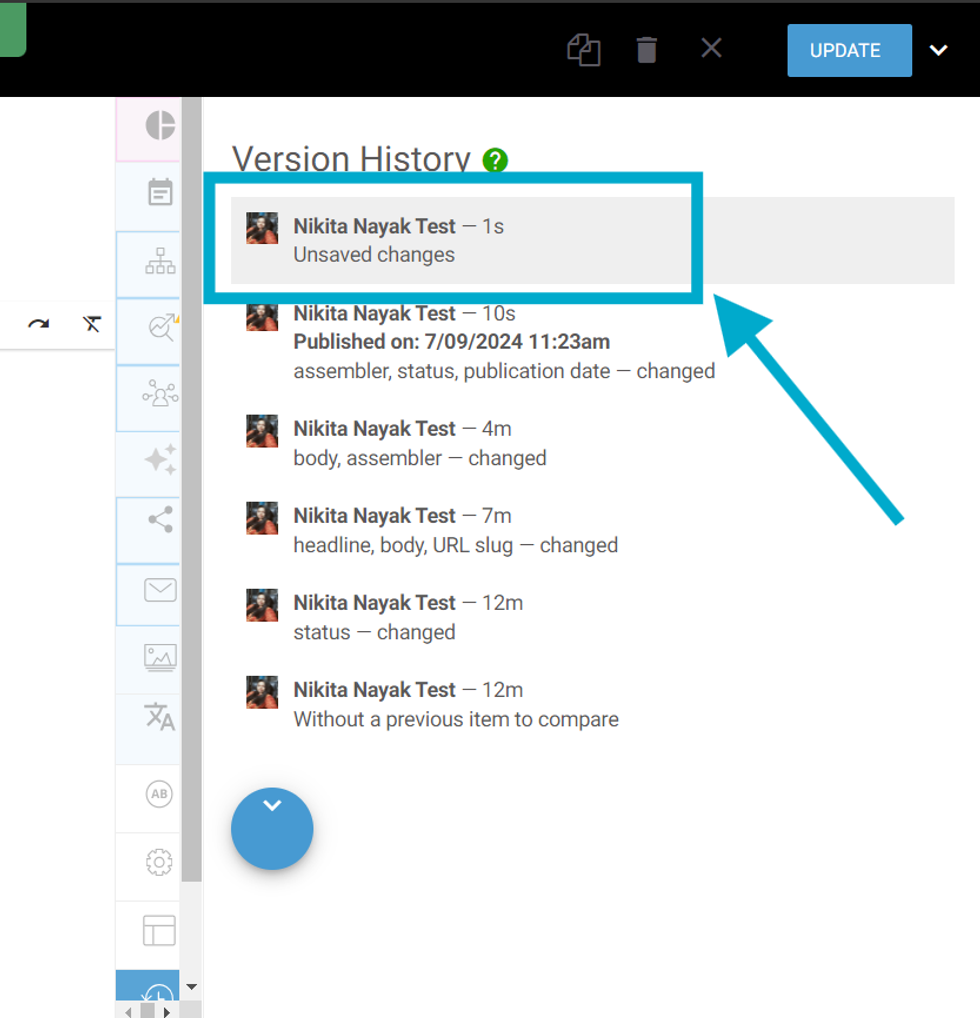Open the translate language sidebar icon

click(160, 716)
